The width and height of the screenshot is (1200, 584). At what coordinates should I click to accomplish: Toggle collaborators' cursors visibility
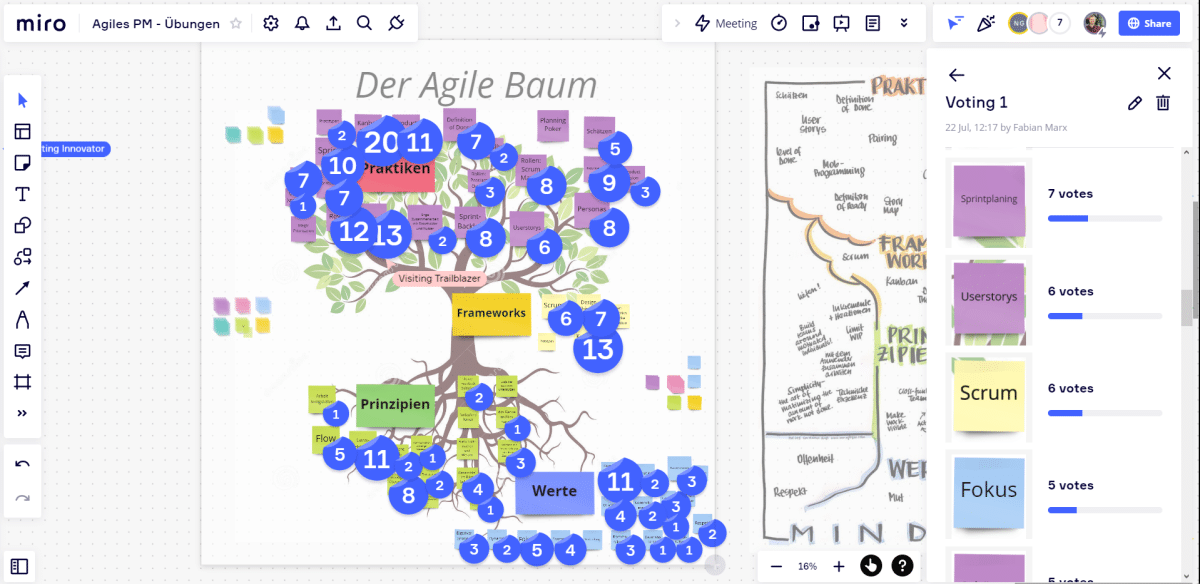955,23
